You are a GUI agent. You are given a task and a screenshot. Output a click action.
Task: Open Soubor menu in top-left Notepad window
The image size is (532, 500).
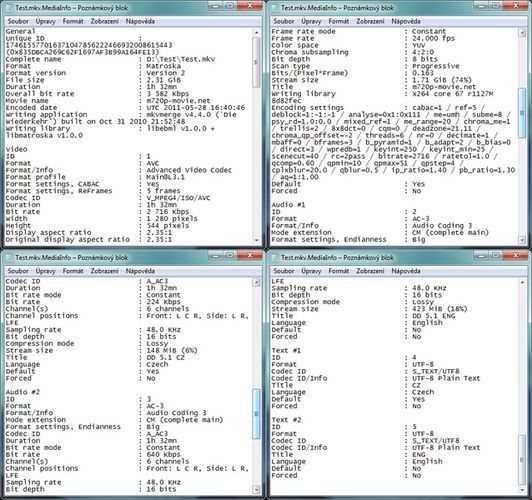tap(18, 21)
